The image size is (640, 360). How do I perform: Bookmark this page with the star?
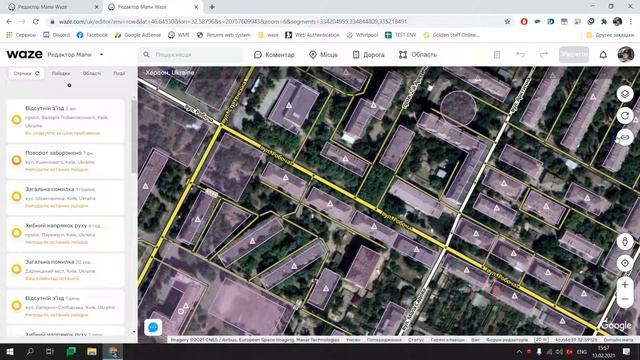point(507,22)
